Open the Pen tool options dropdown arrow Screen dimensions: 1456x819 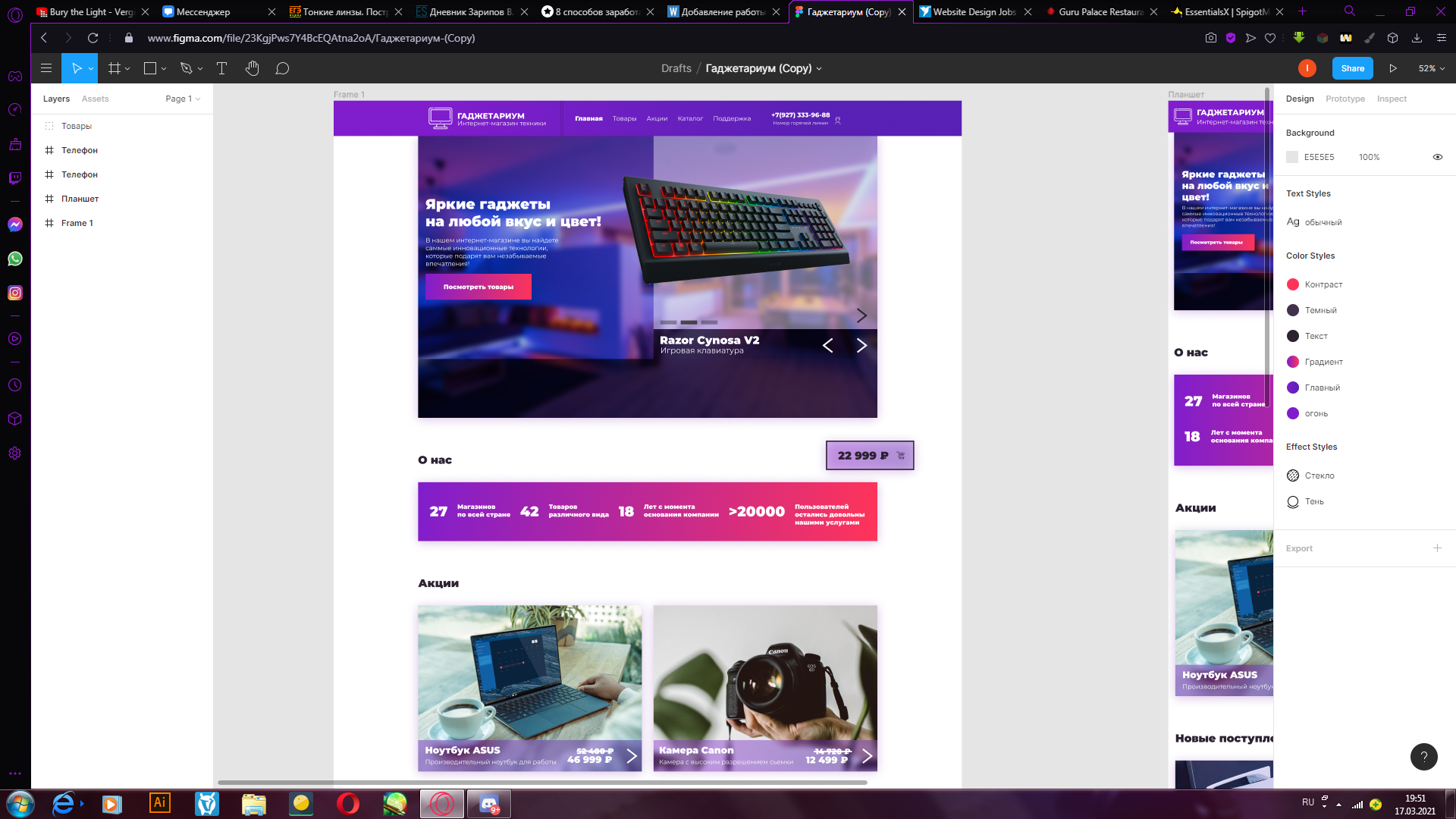coord(200,69)
